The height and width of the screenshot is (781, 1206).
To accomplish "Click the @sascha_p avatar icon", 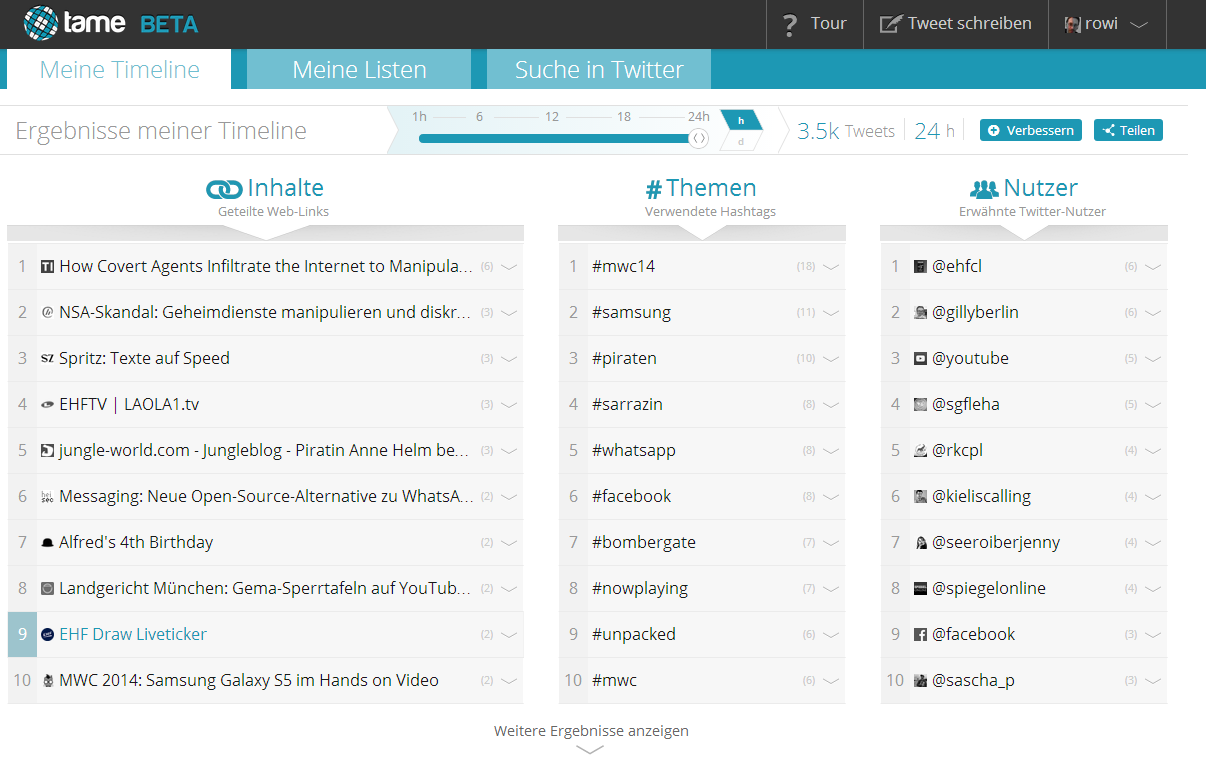I will tap(921, 681).
